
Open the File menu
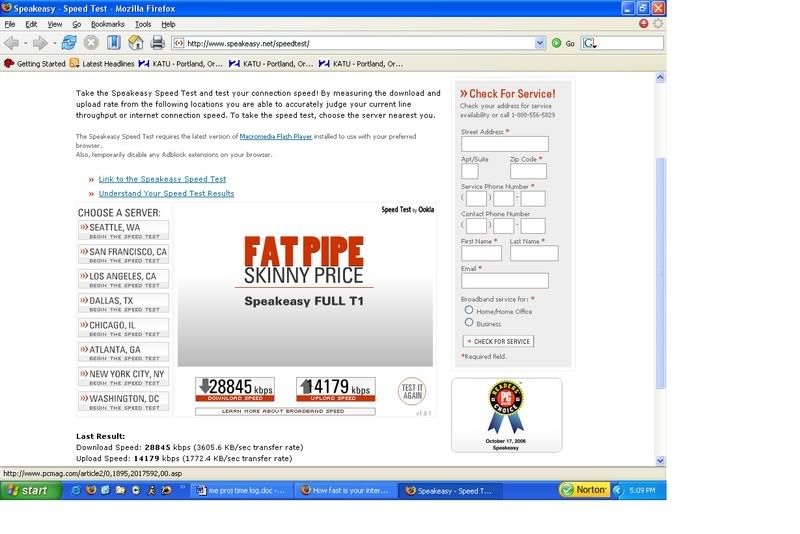coord(10,24)
